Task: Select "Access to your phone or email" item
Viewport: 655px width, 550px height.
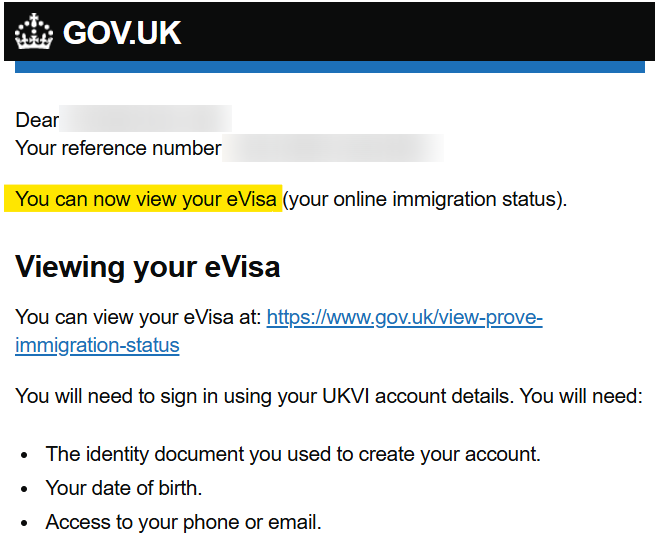Action: click(183, 522)
